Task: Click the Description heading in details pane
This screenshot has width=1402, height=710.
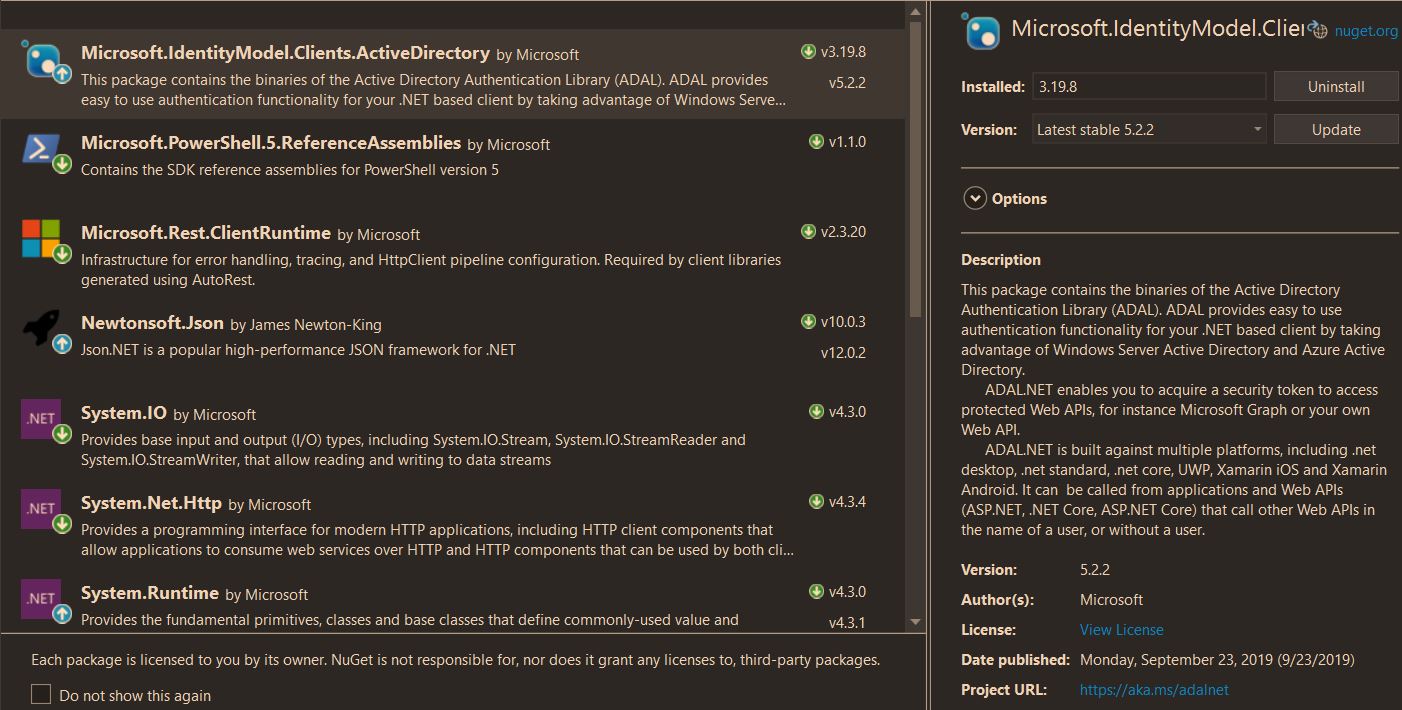Action: [x=1001, y=260]
